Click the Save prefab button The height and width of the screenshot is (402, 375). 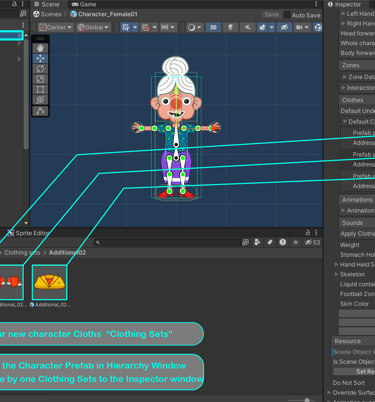click(271, 15)
